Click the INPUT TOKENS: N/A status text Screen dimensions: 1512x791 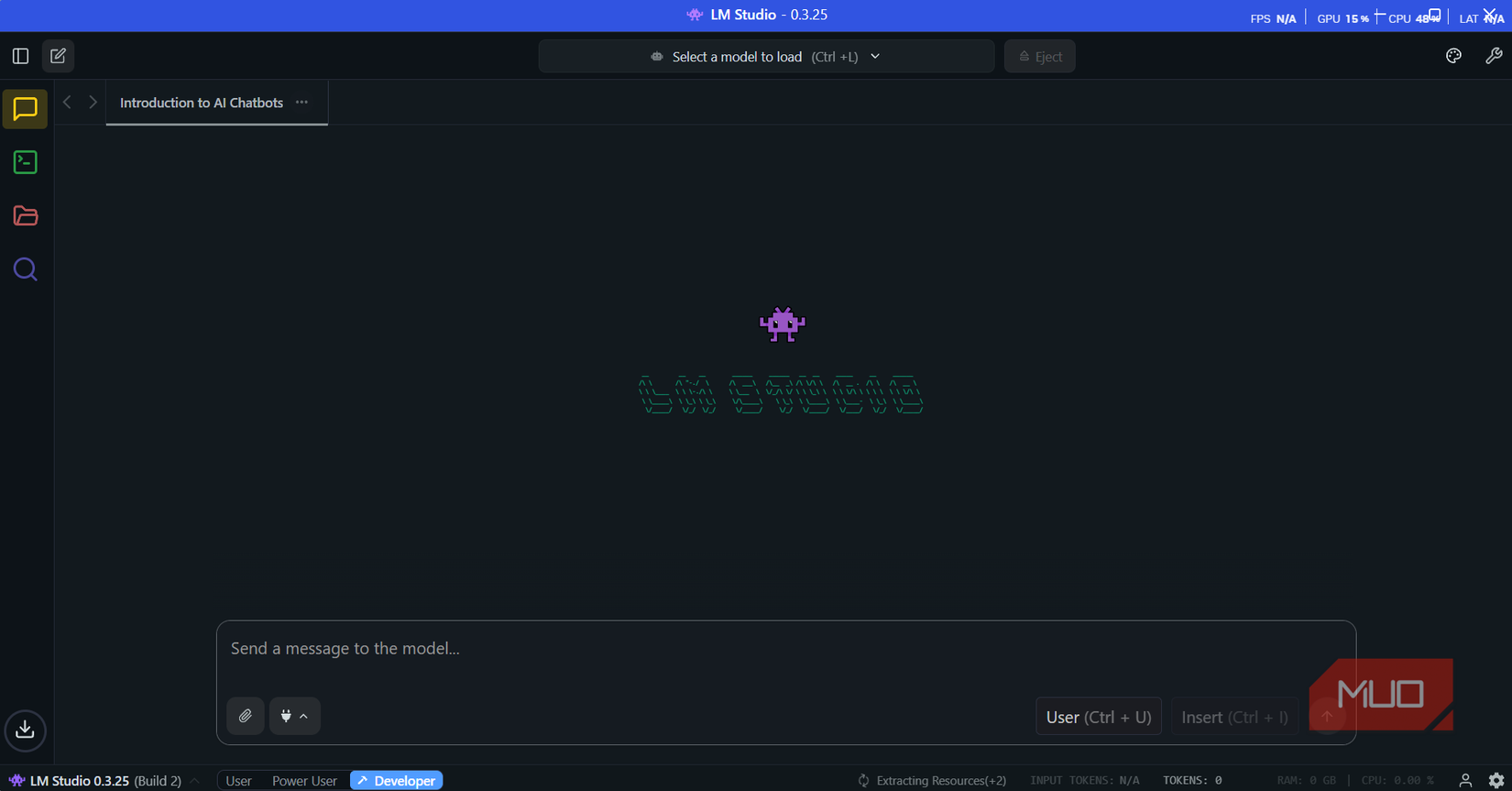[x=1084, y=780]
